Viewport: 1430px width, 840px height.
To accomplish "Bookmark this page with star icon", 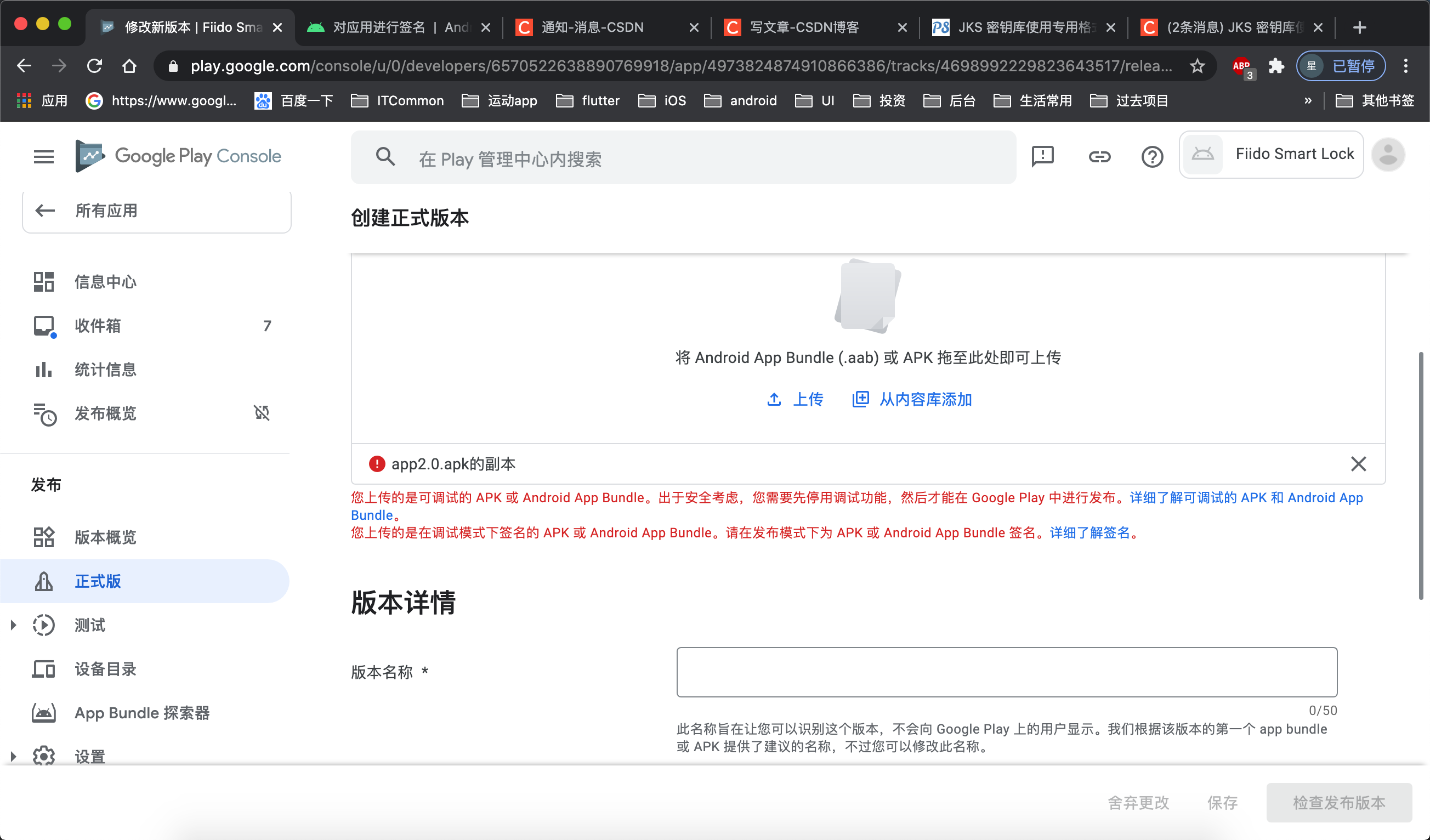I will 1198,66.
